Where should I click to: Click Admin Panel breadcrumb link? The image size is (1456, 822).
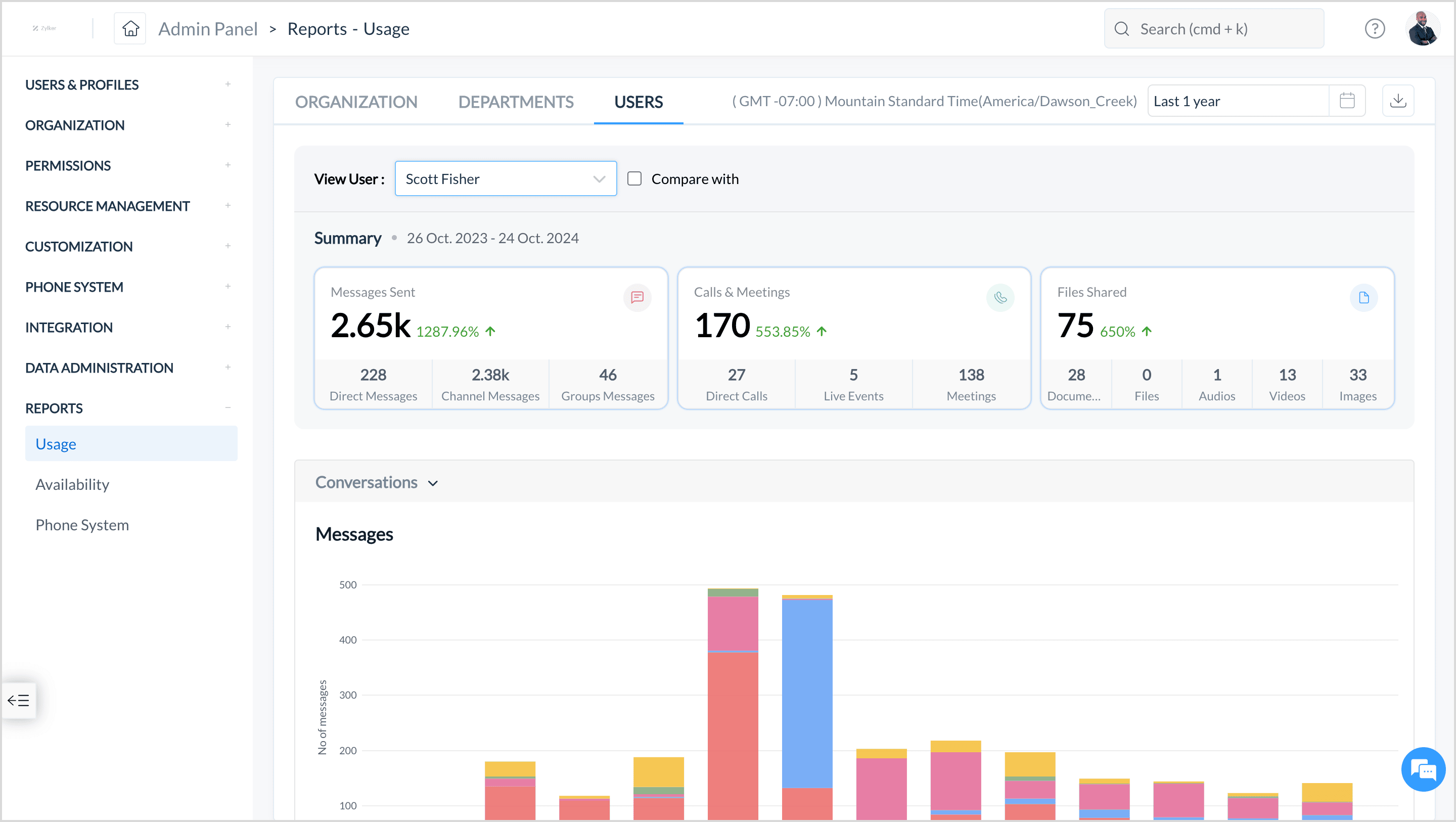coord(207,28)
